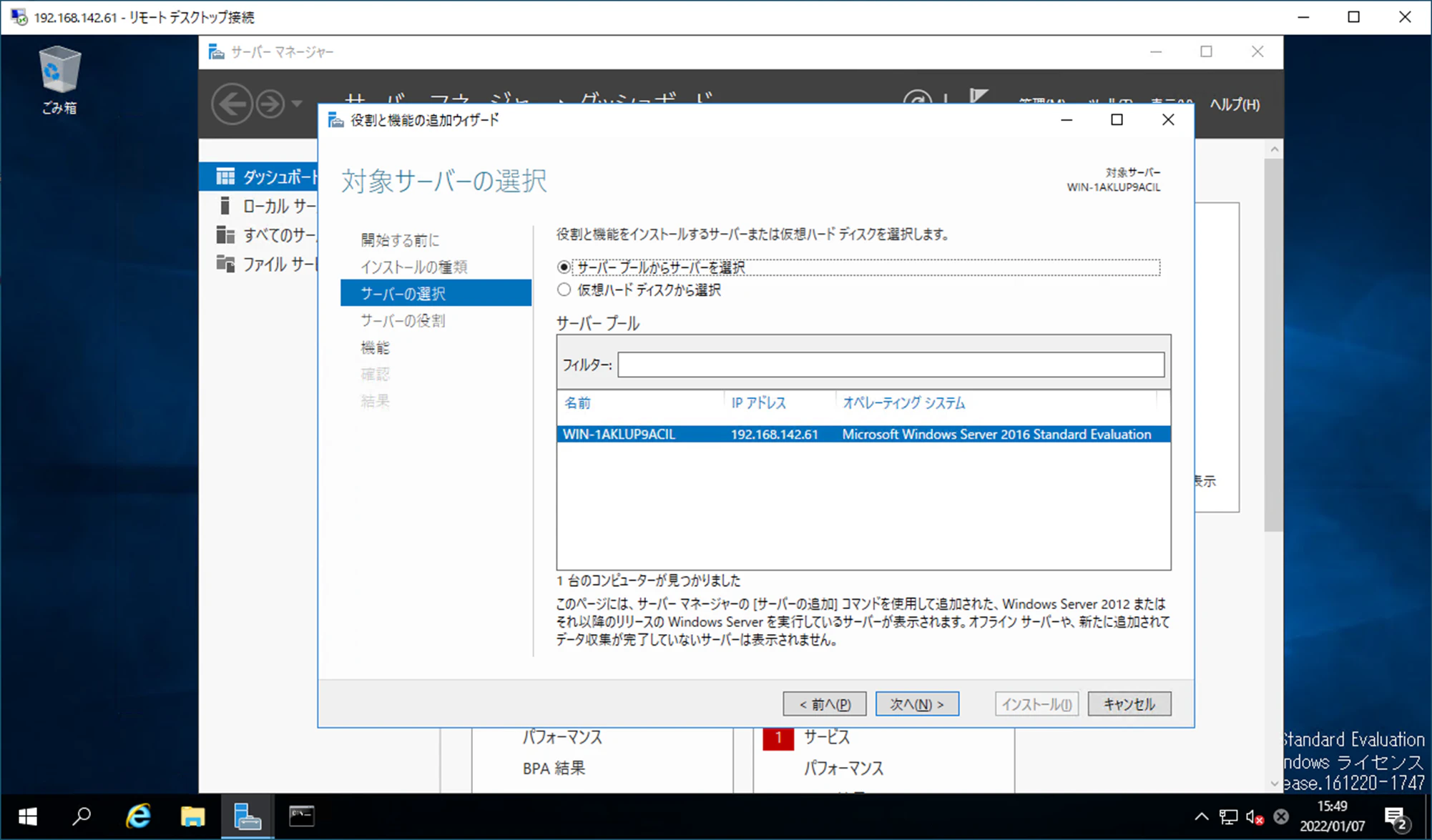The image size is (1432, 840).
Task: Open 機能 wizard step
Action: pyautogui.click(x=375, y=347)
